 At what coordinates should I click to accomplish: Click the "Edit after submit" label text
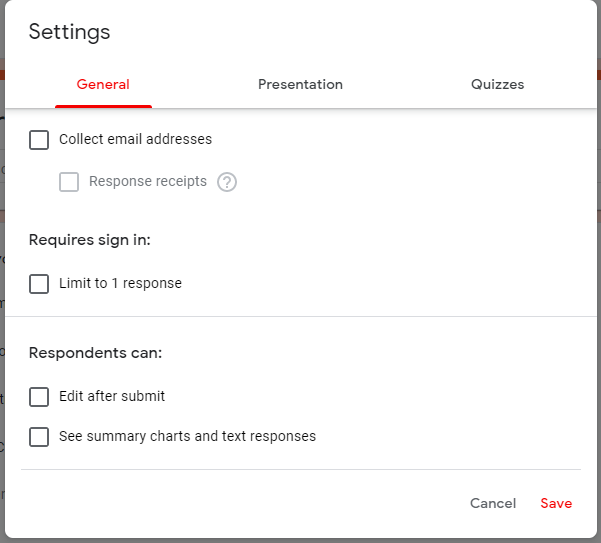(x=112, y=396)
